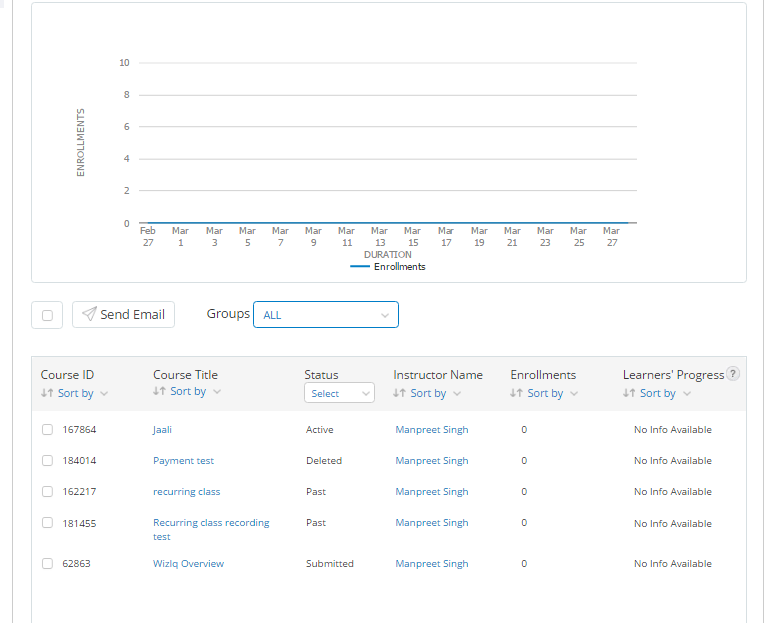Click the help icon beside Learners' Progress
This screenshot has height=623, width=769.
tap(732, 374)
